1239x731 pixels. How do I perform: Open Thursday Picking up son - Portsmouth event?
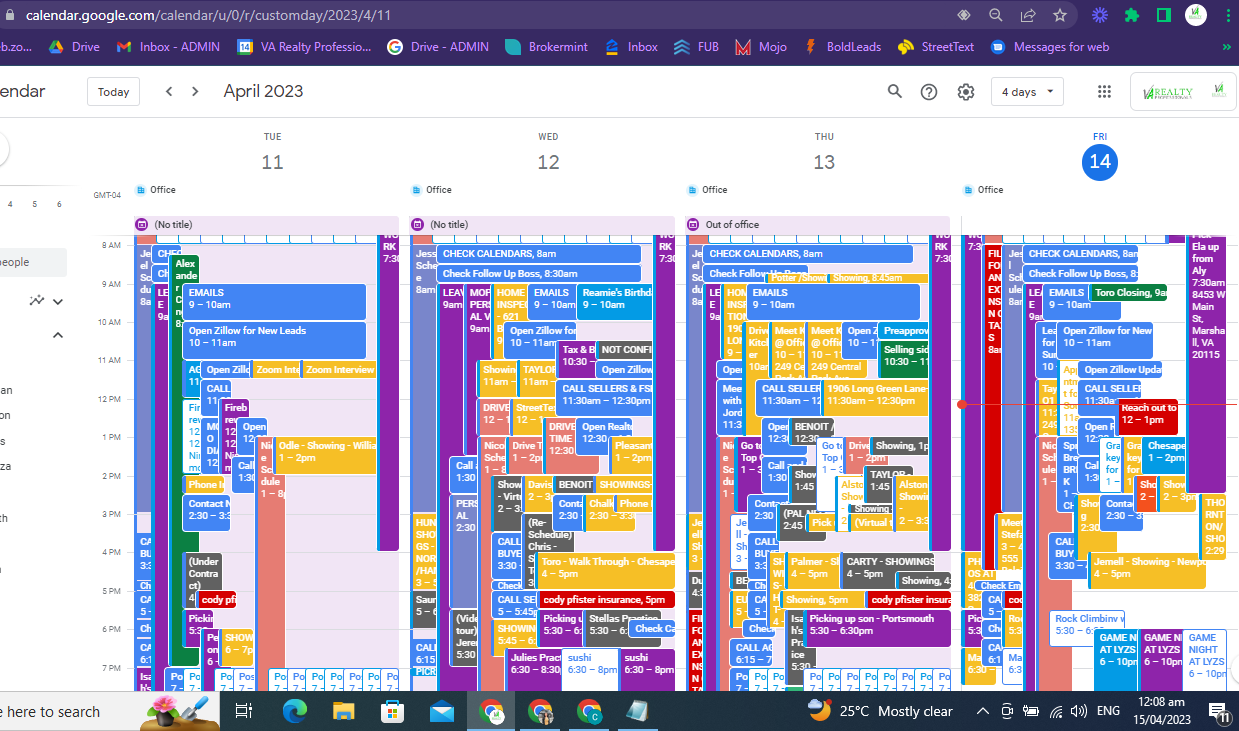pos(878,628)
